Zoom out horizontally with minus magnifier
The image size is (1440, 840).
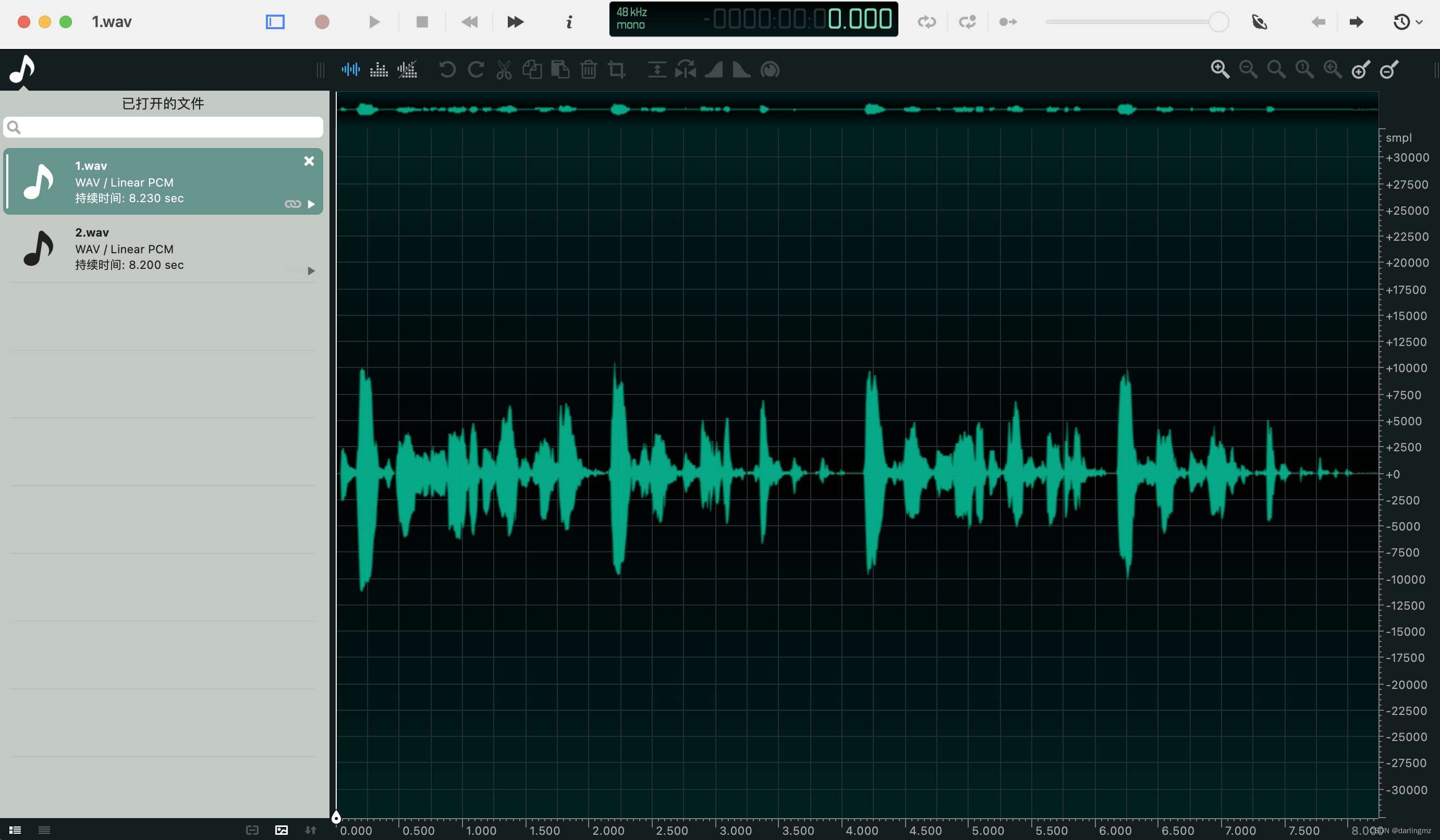pos(1248,70)
